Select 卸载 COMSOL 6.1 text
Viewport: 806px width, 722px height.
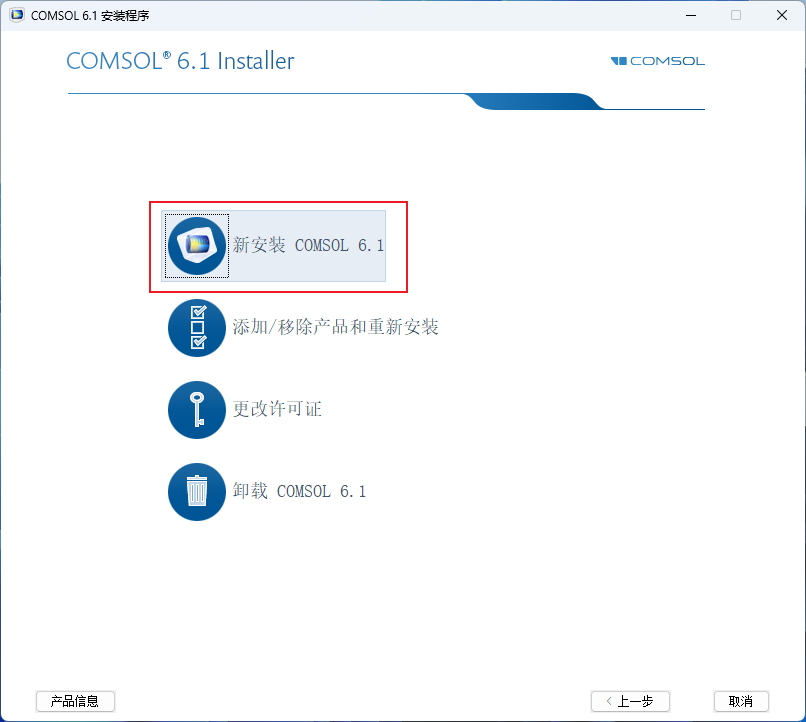299,491
